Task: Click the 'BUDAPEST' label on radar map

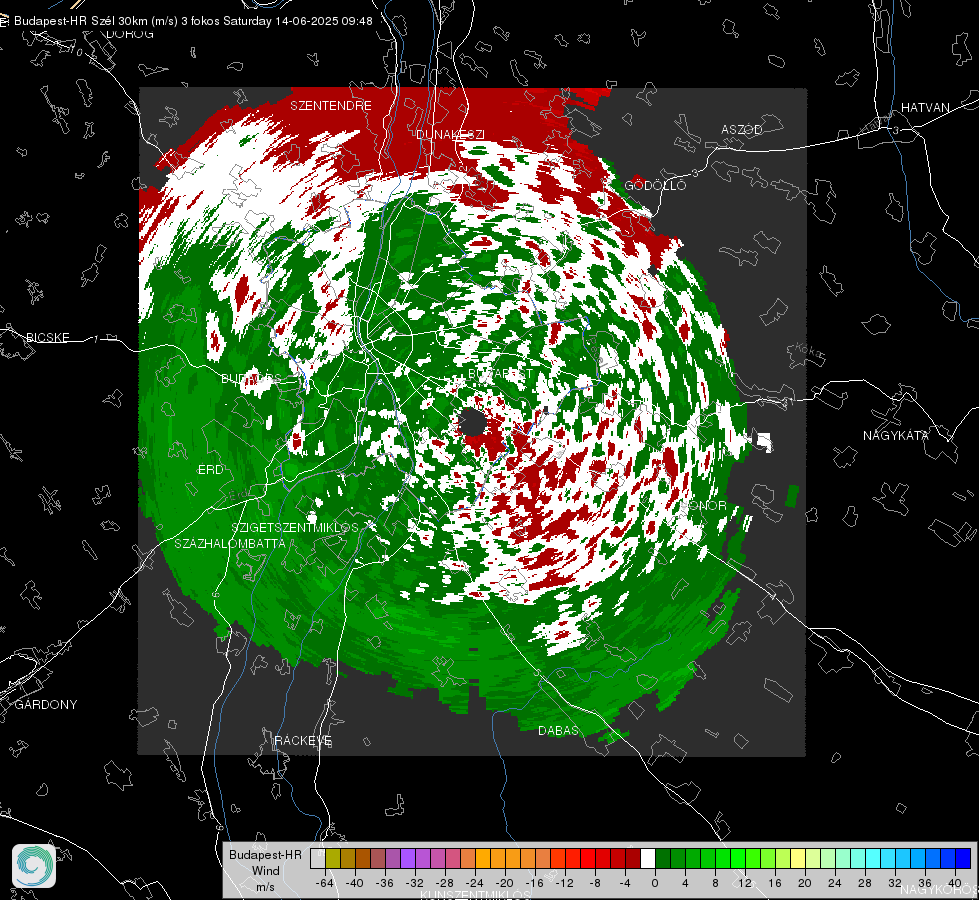Action: 501,373
